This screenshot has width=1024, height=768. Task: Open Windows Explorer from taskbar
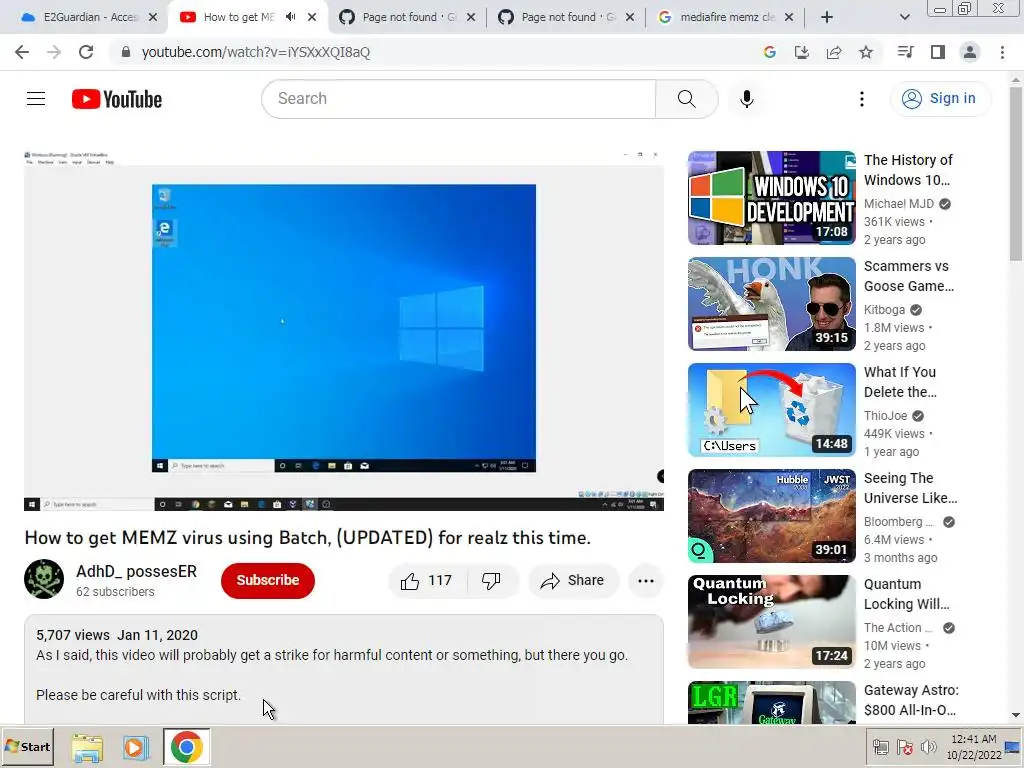(87, 747)
